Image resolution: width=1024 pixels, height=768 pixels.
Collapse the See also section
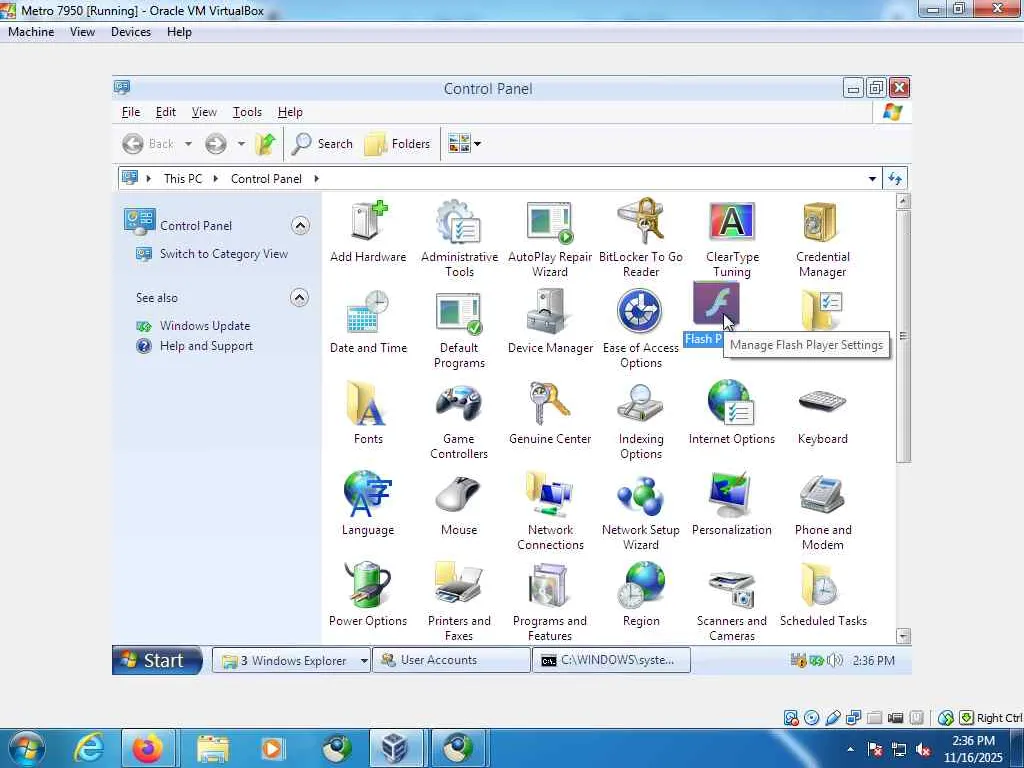coord(299,298)
